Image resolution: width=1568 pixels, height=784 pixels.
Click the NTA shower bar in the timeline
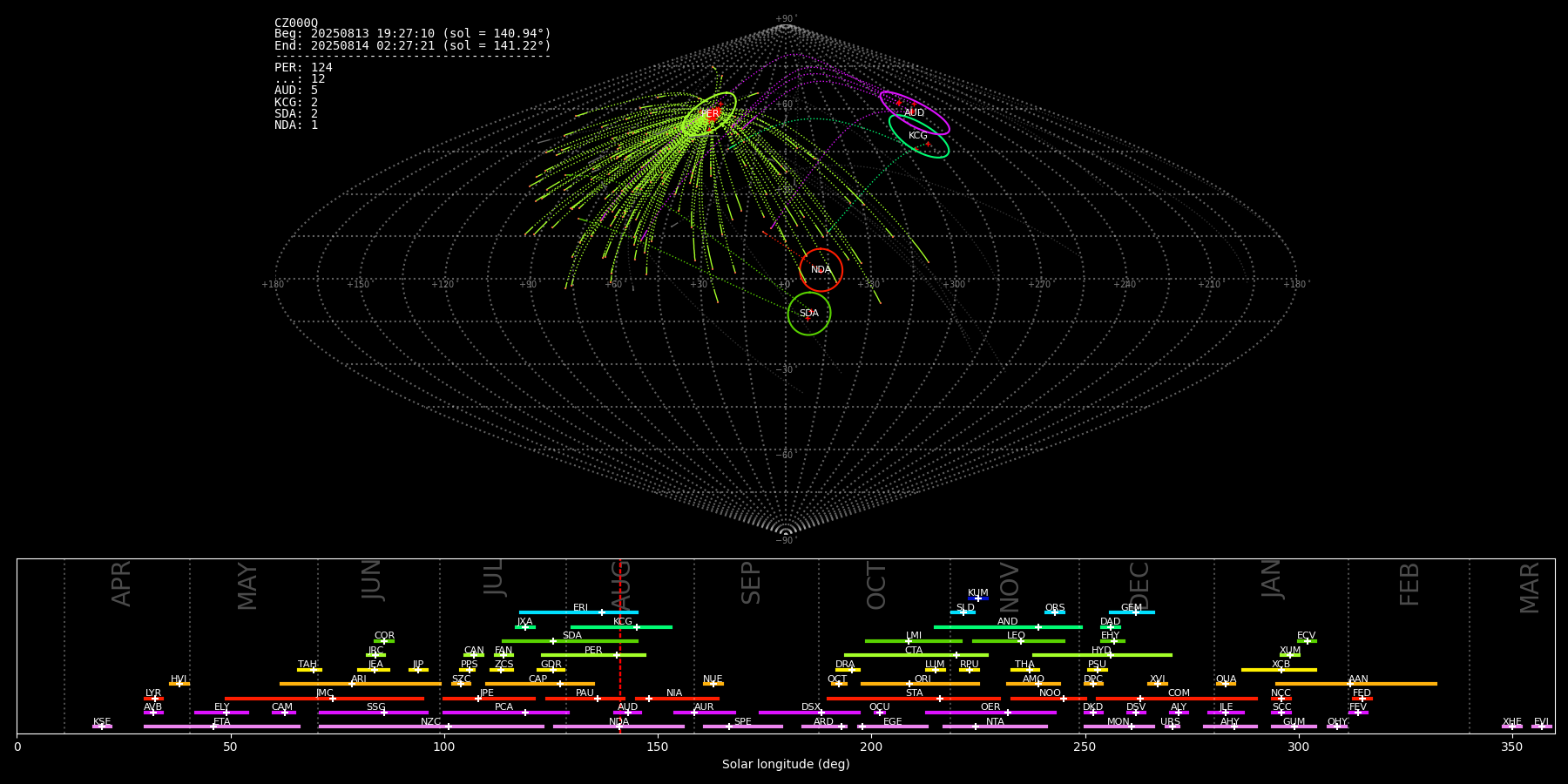995,727
